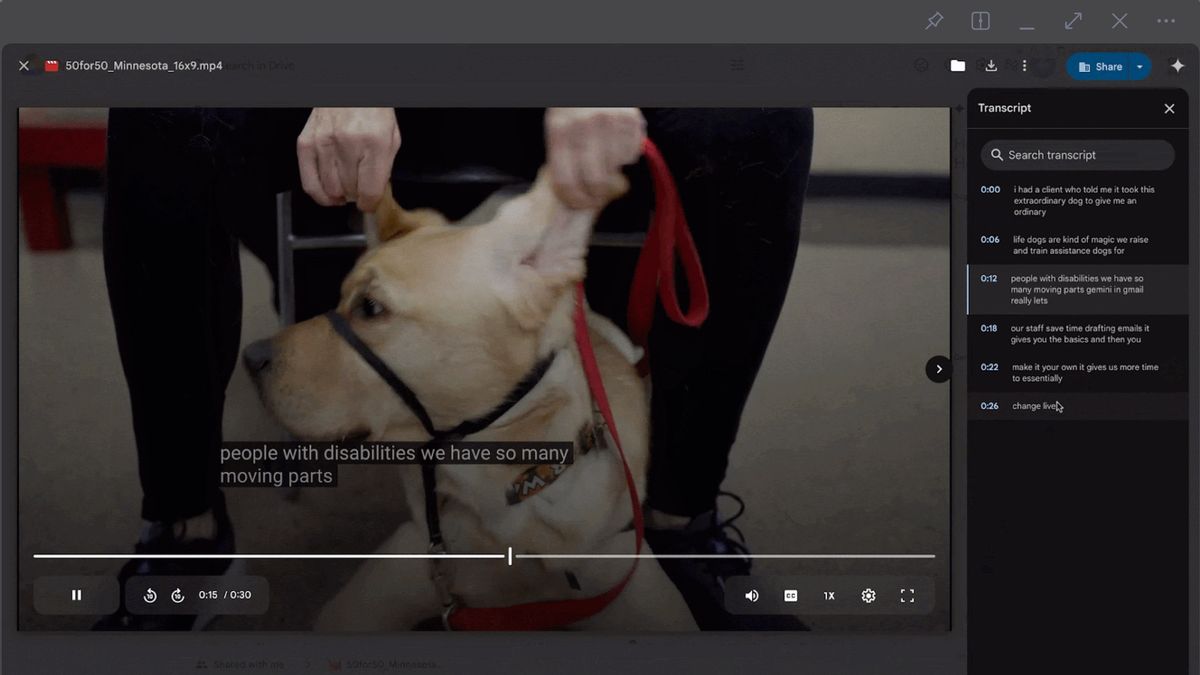Screen dimensions: 1200x675
Task: Open the Gemini sparkle panel
Action: click(x=1178, y=66)
